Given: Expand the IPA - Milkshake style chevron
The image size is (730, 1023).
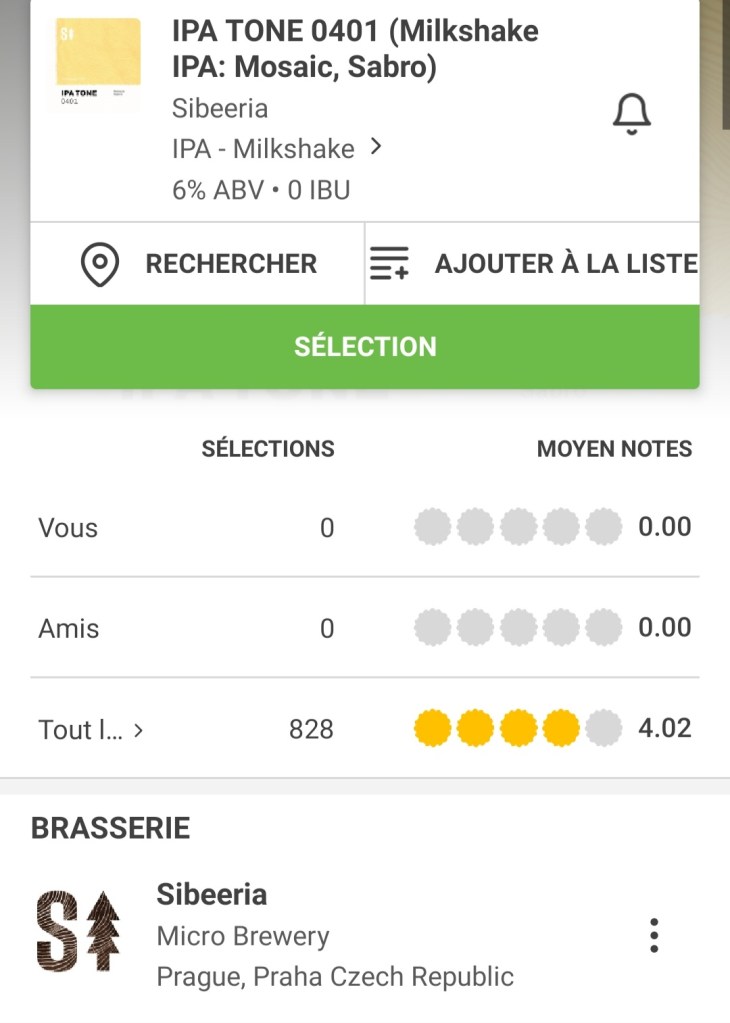Looking at the screenshot, I should pyautogui.click(x=376, y=147).
